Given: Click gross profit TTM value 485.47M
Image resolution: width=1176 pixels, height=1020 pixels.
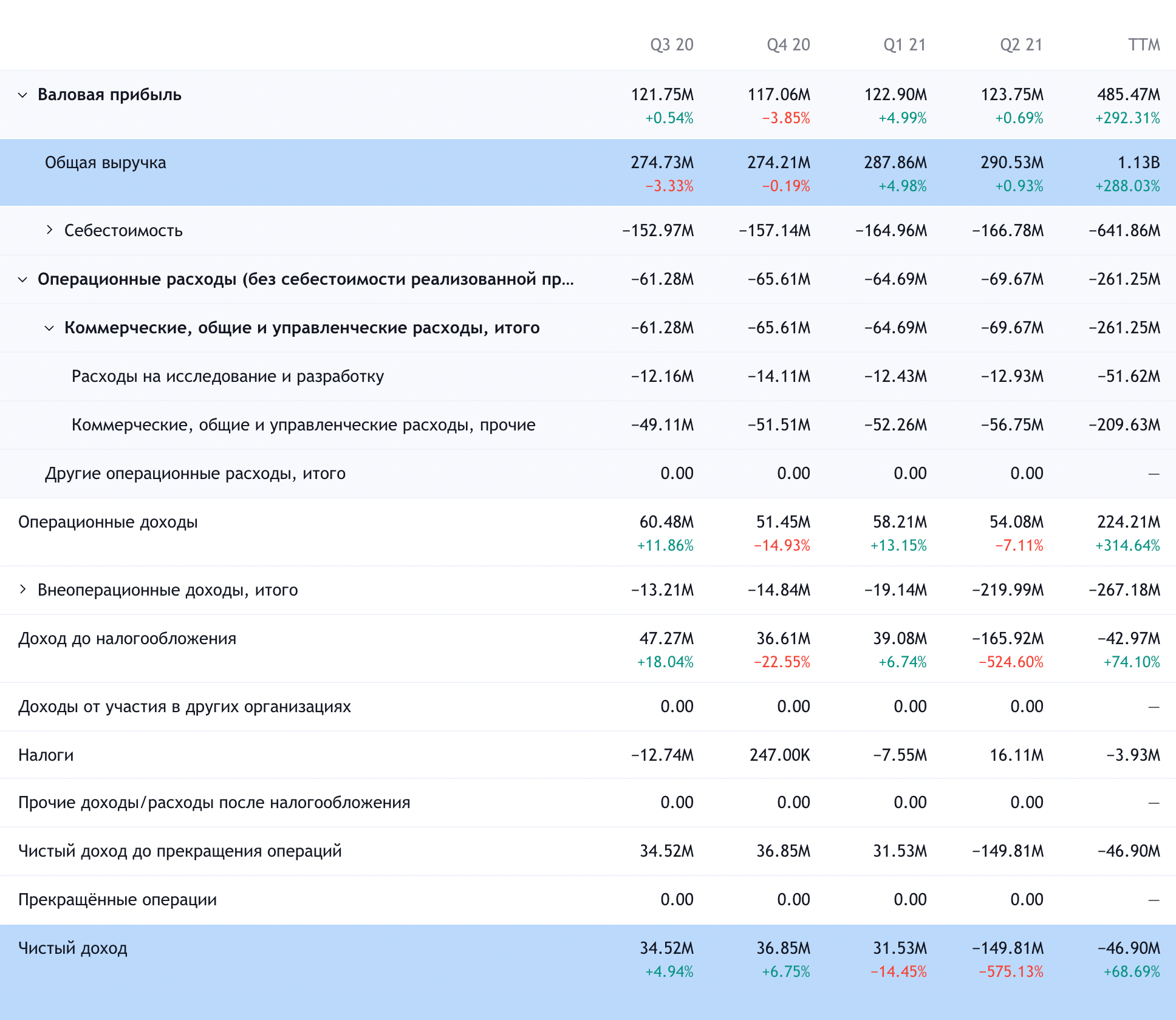Looking at the screenshot, I should point(1129,95).
